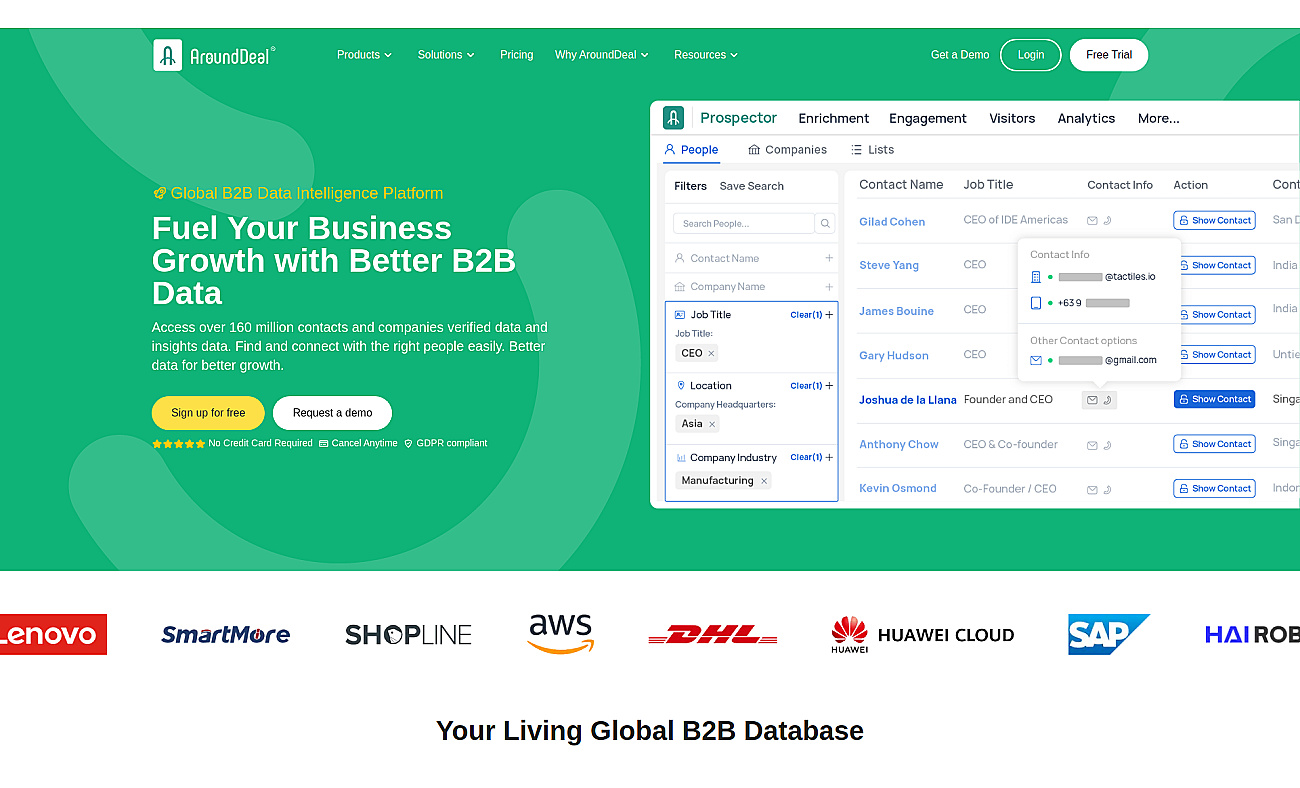Open Kevin Osmond's contact profile
This screenshot has height=788, width=1300.
pos(898,489)
